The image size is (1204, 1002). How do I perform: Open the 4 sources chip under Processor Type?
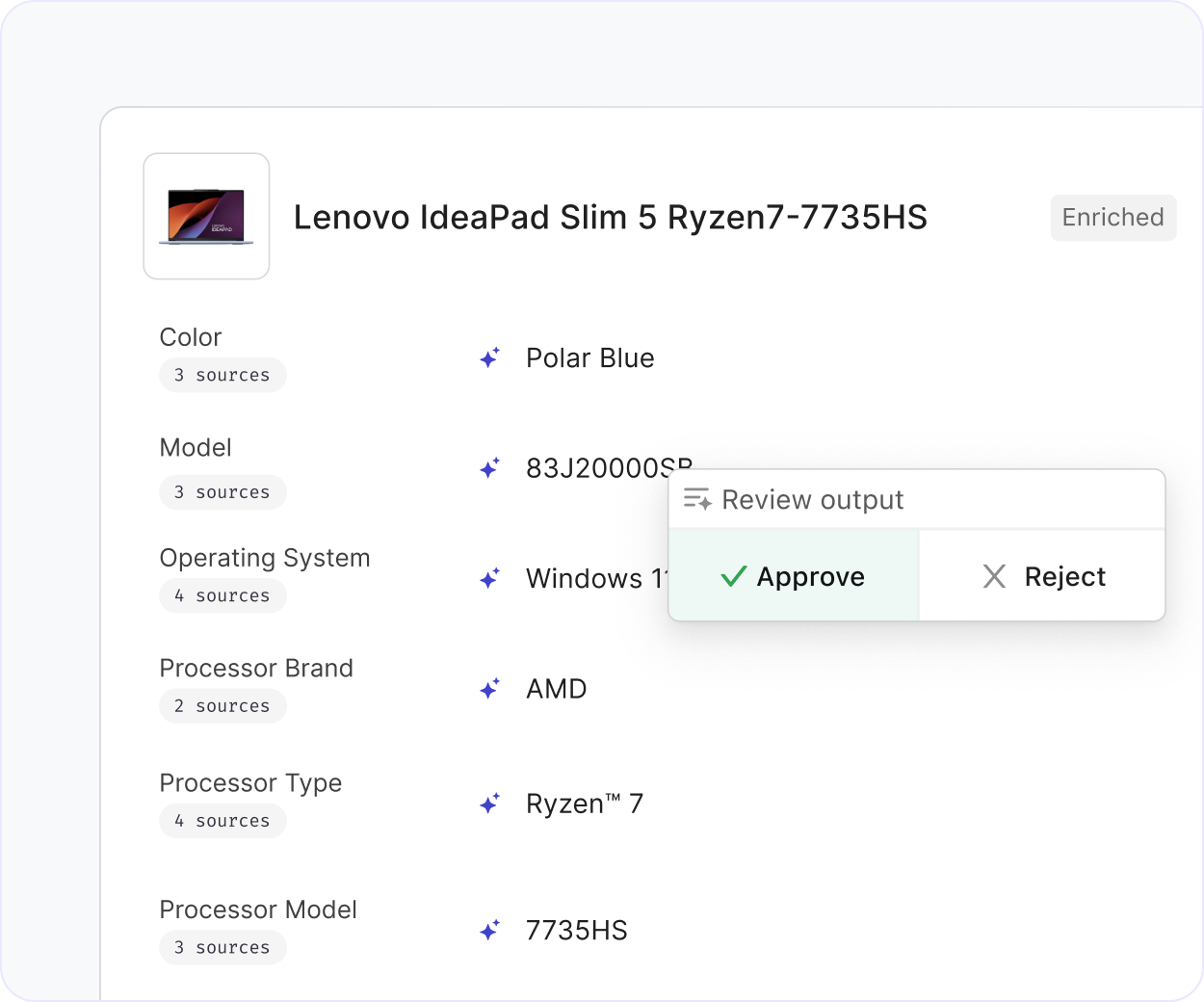[222, 821]
